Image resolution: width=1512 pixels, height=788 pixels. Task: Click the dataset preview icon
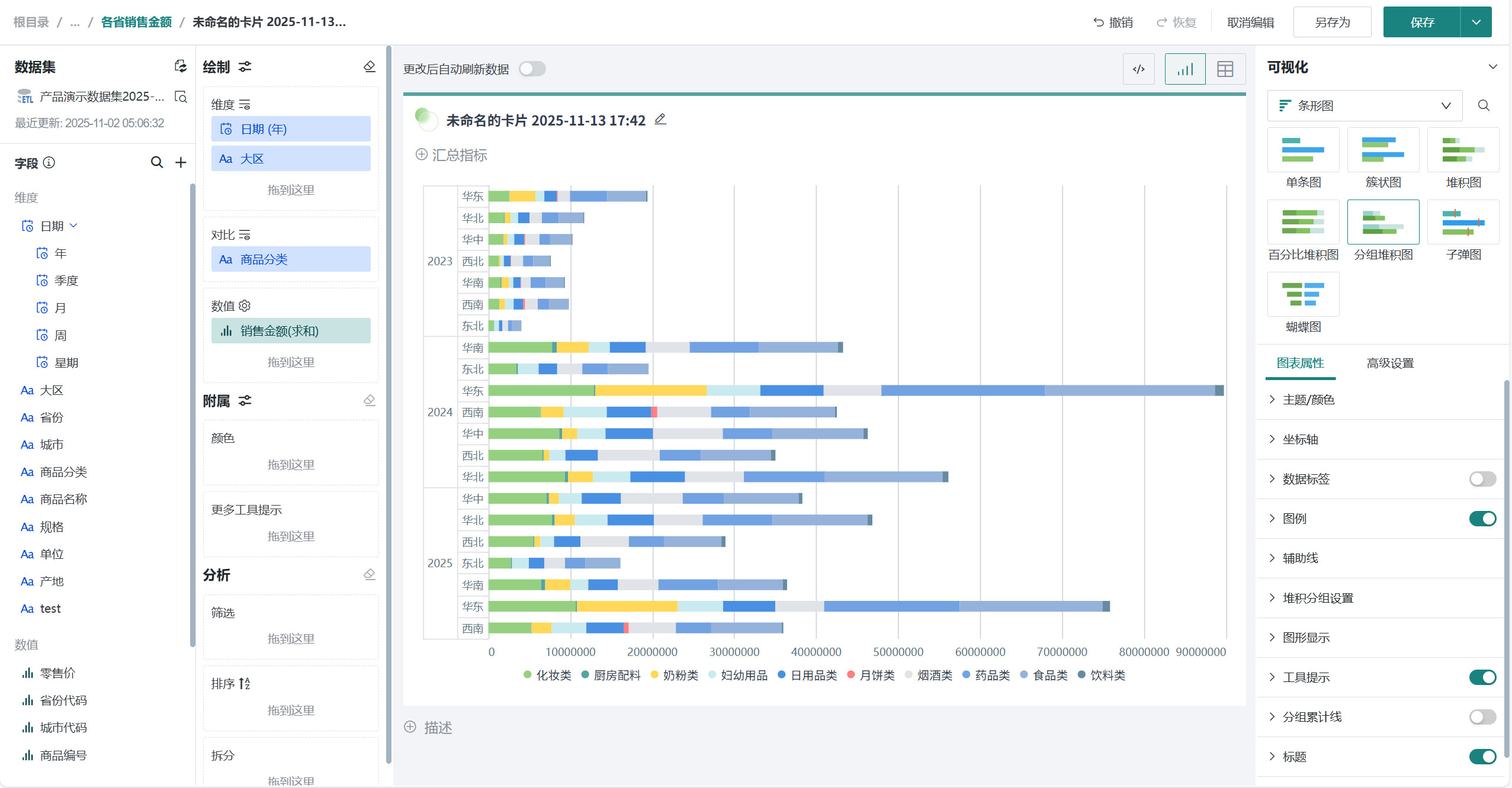click(x=181, y=97)
